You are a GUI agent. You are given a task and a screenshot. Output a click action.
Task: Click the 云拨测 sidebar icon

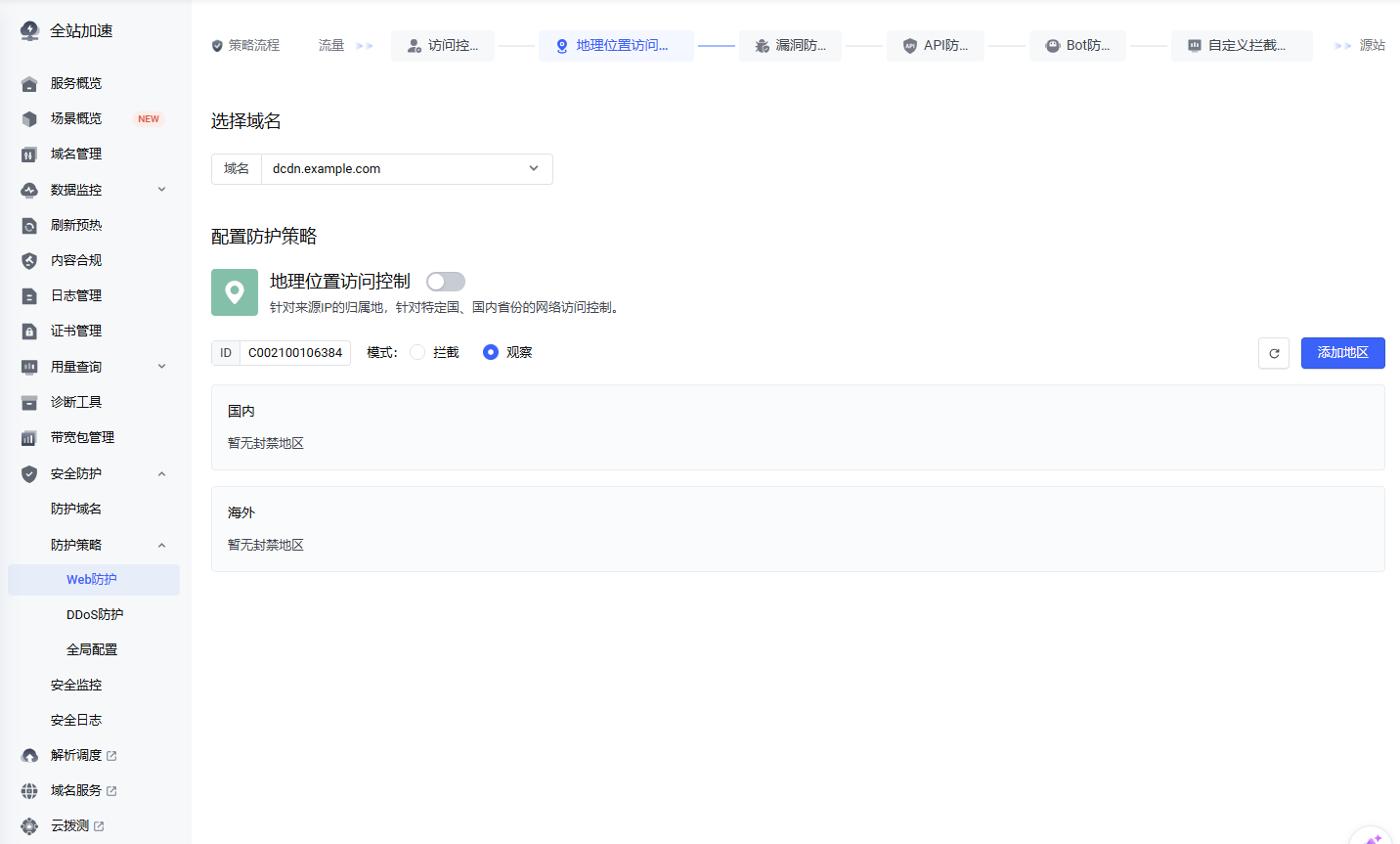29,826
